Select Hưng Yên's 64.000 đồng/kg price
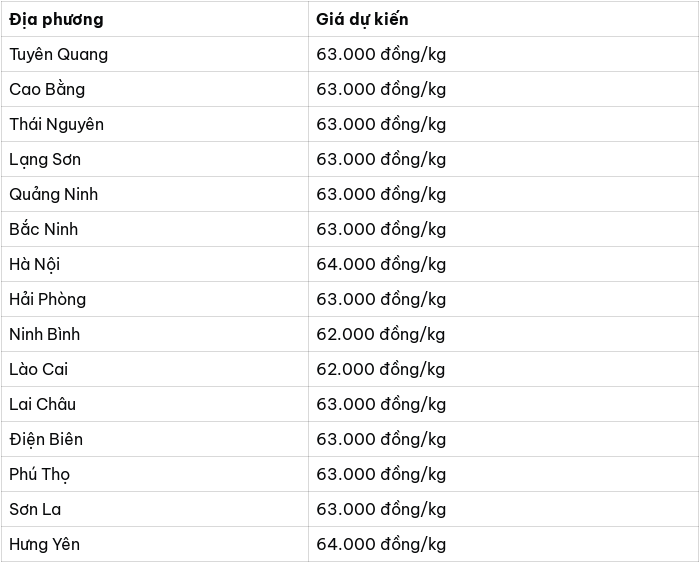This screenshot has height=563, width=700. pyautogui.click(x=381, y=544)
